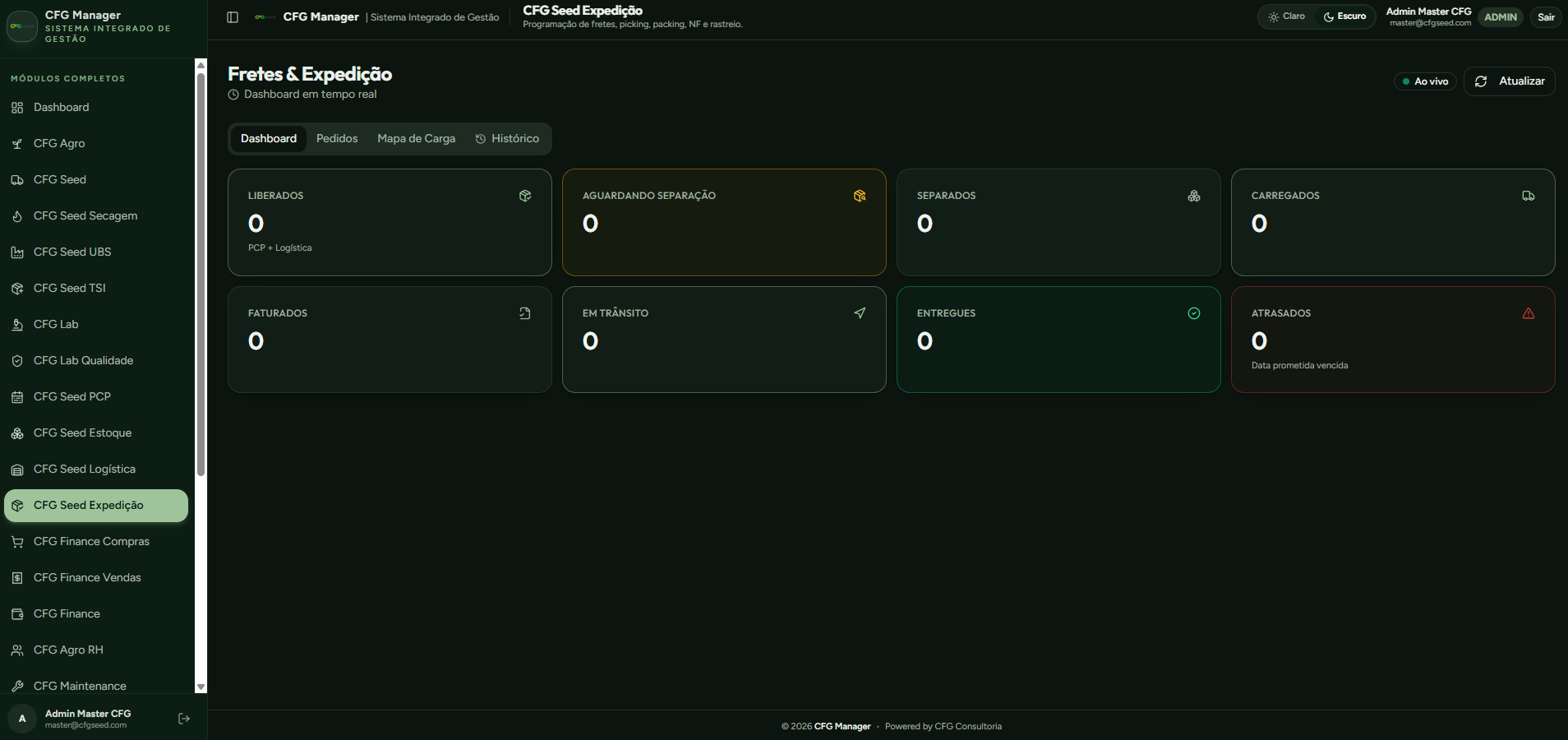The image size is (1568, 740).
Task: Click the Faturados document icon
Action: tap(525, 313)
